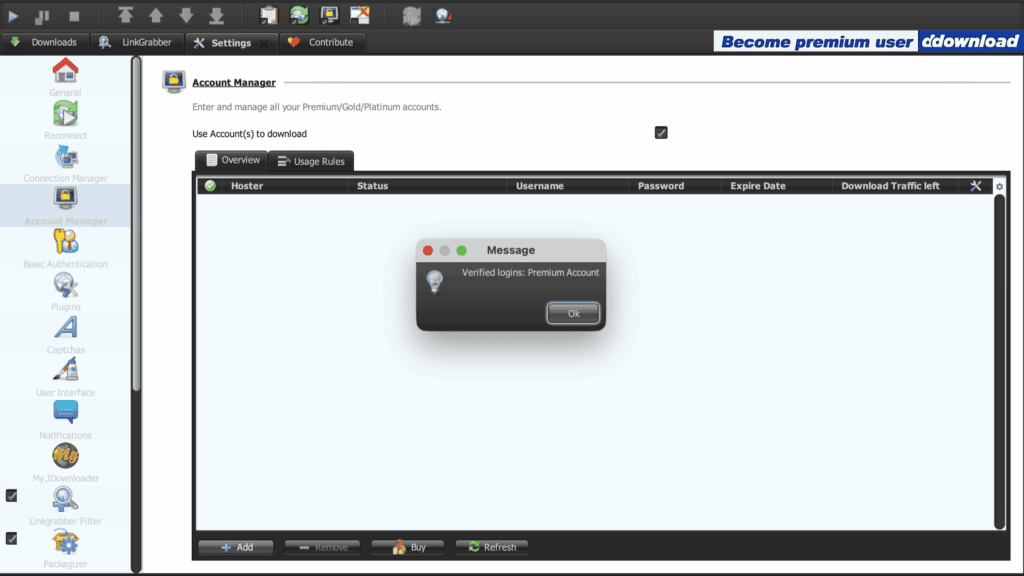Viewport: 1024px width, 576px height.
Task: Click the small gear above table scrollbar
Action: (x=999, y=187)
